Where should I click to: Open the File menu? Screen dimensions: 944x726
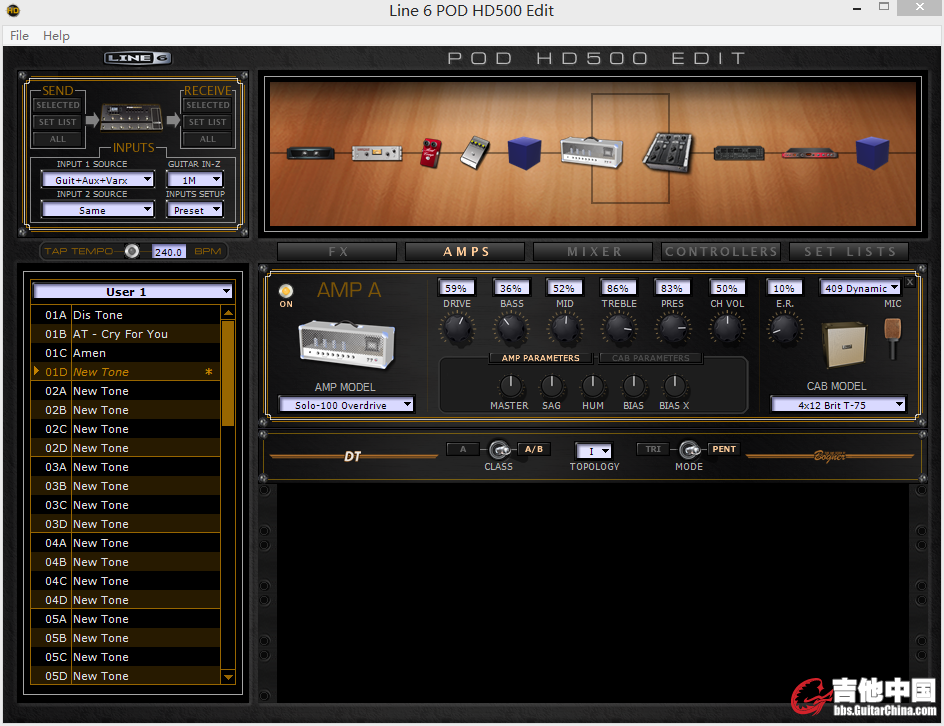(19, 36)
